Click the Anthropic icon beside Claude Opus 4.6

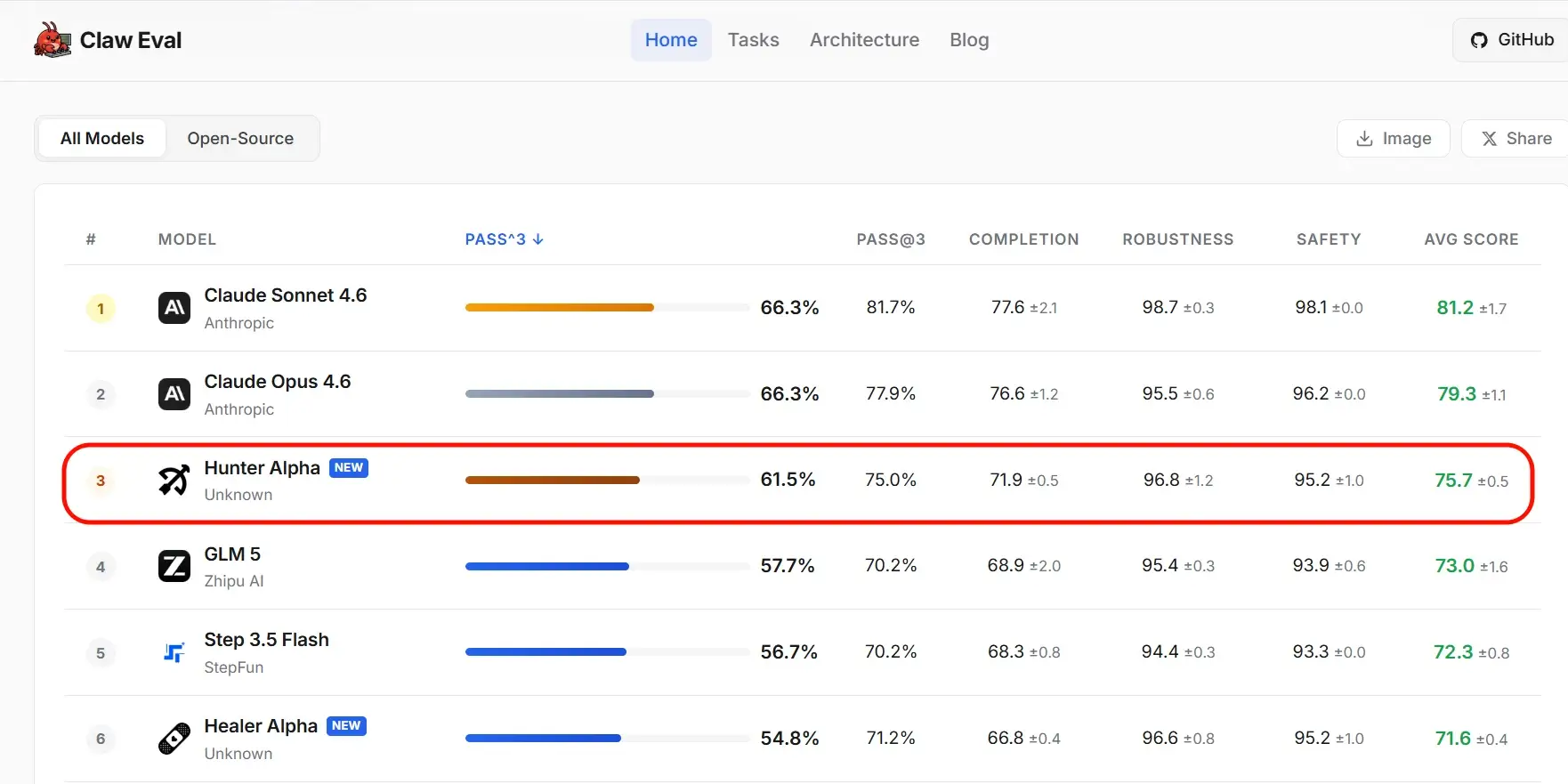(x=174, y=394)
